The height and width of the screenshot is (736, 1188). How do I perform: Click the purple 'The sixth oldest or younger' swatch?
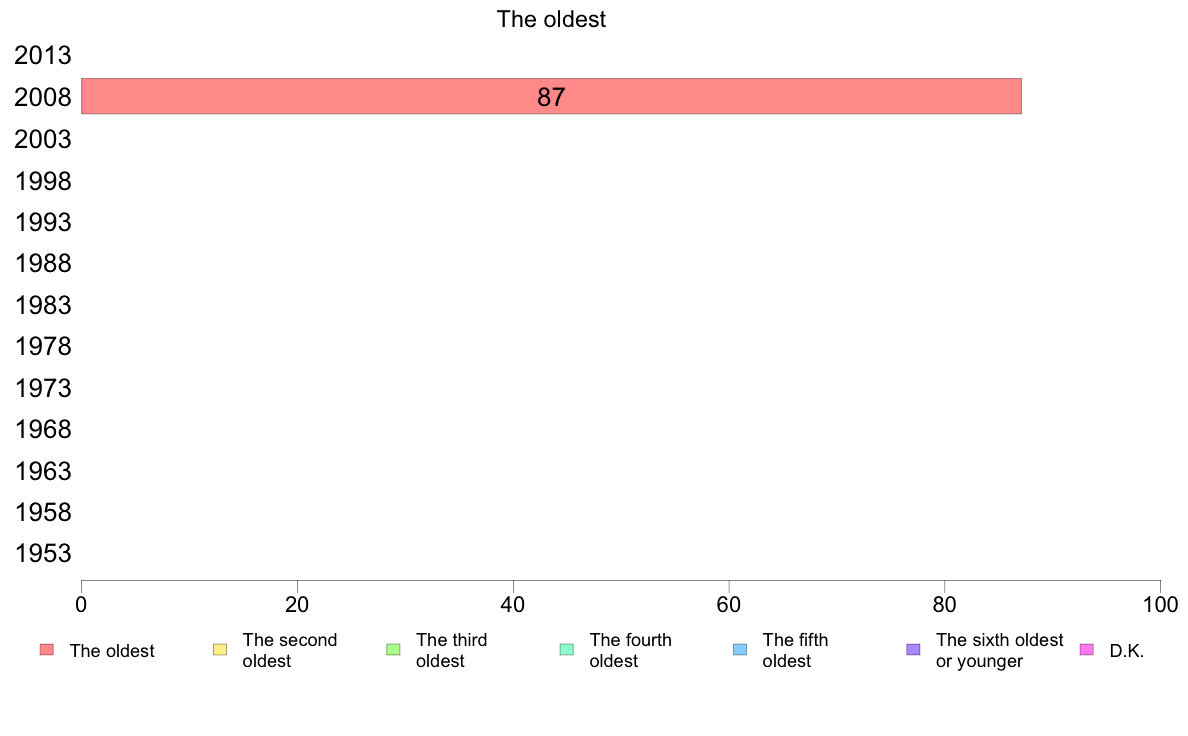914,650
